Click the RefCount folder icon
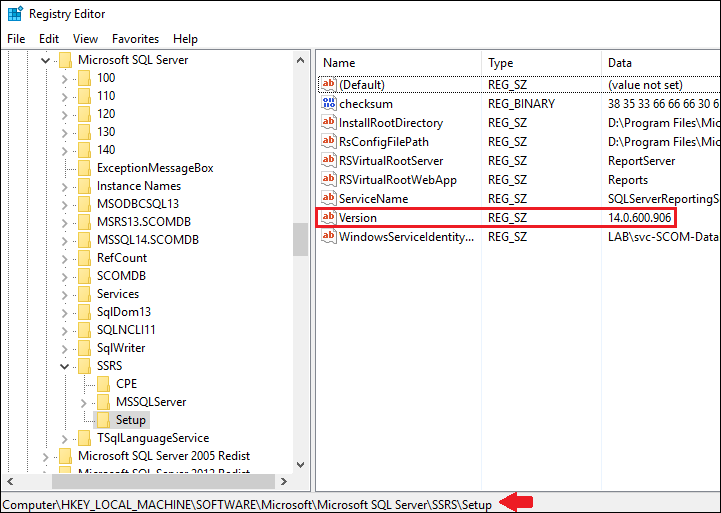This screenshot has height=513, width=721. (x=84, y=258)
